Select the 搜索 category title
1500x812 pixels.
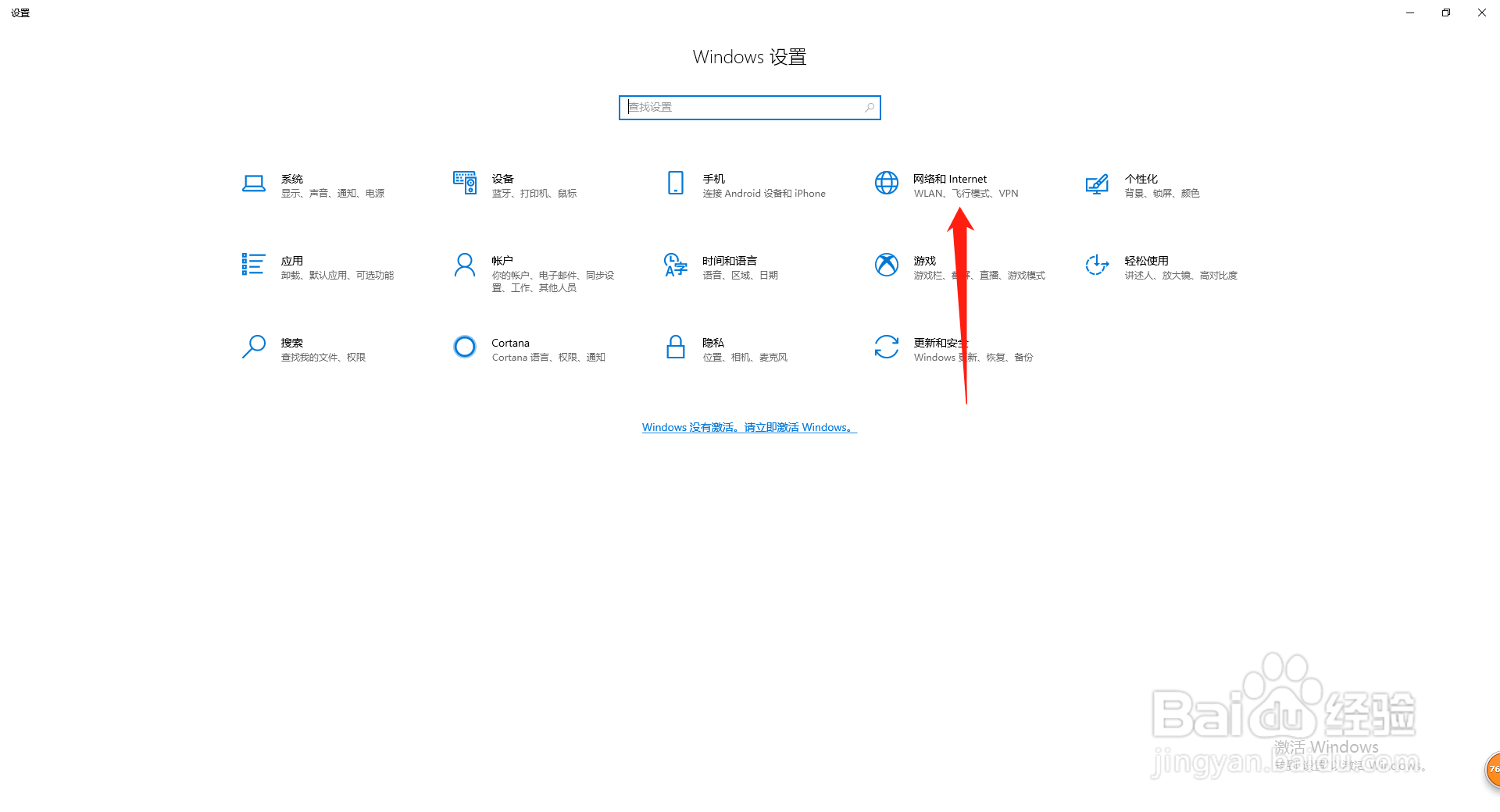[x=292, y=343]
